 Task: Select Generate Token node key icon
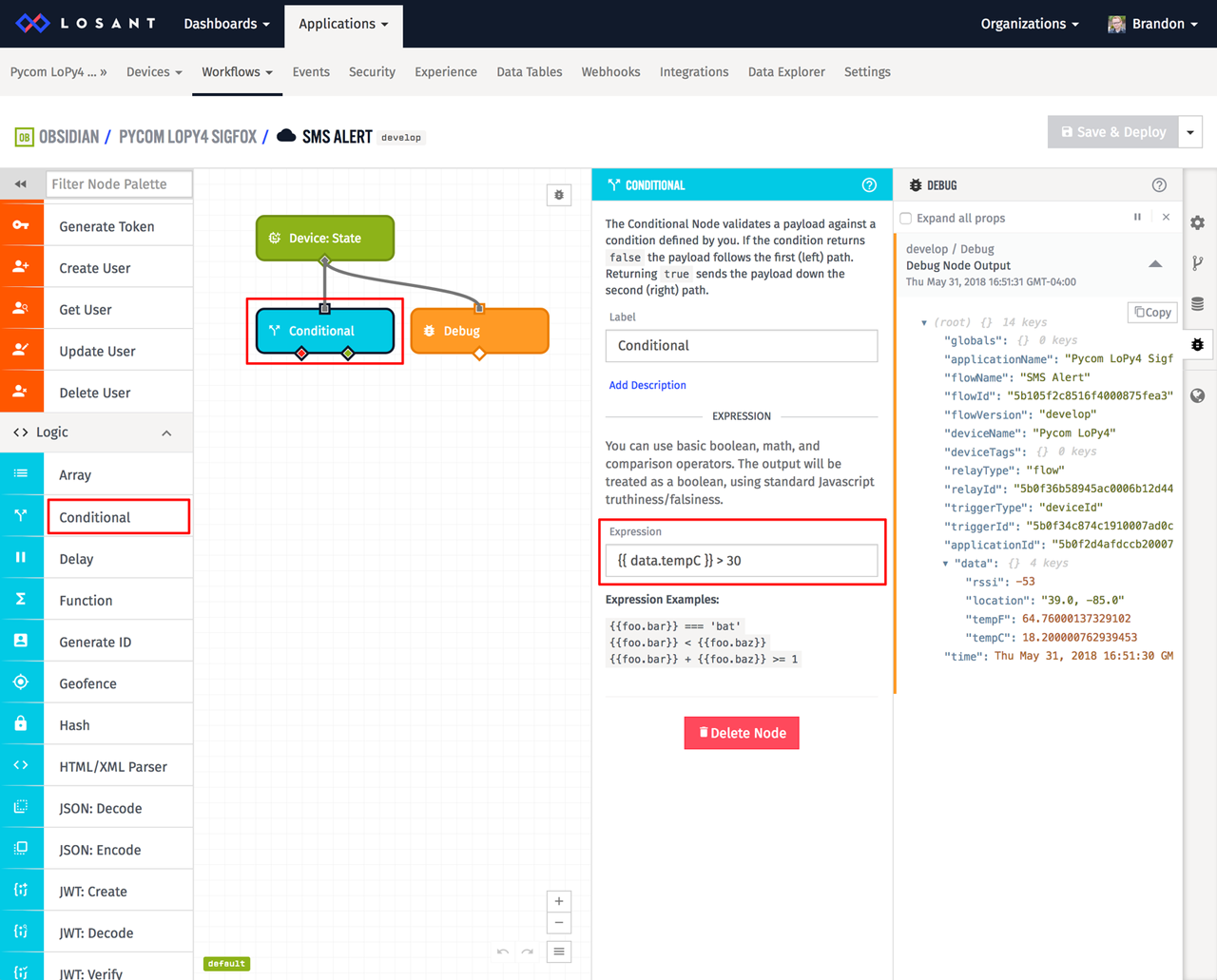(21, 225)
